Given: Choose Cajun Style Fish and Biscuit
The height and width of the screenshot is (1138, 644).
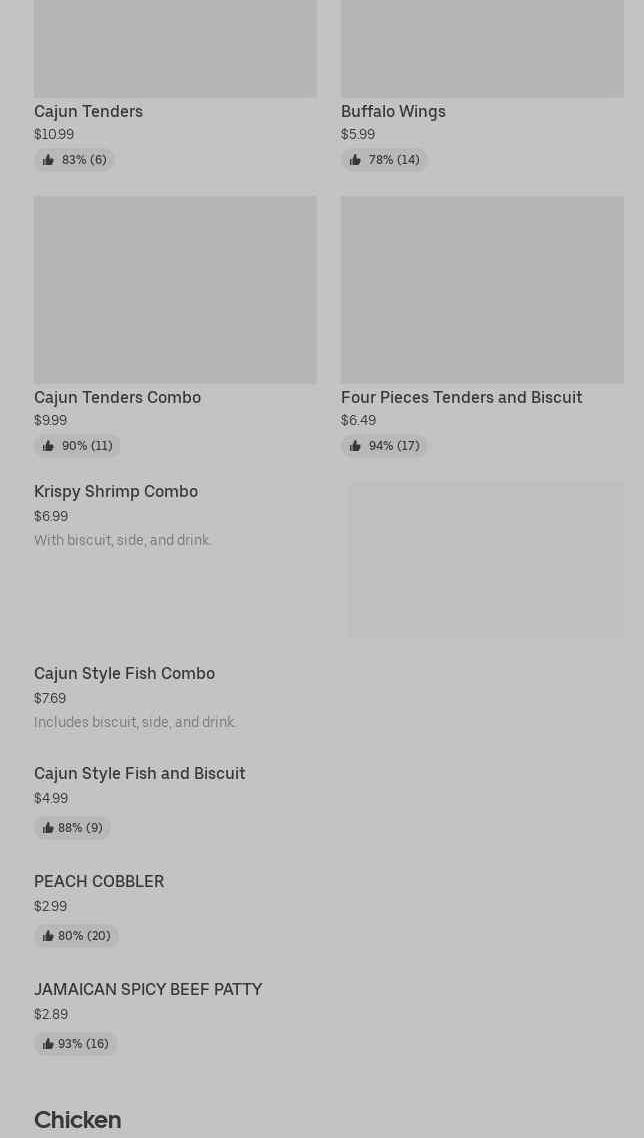Looking at the screenshot, I should [139, 773].
